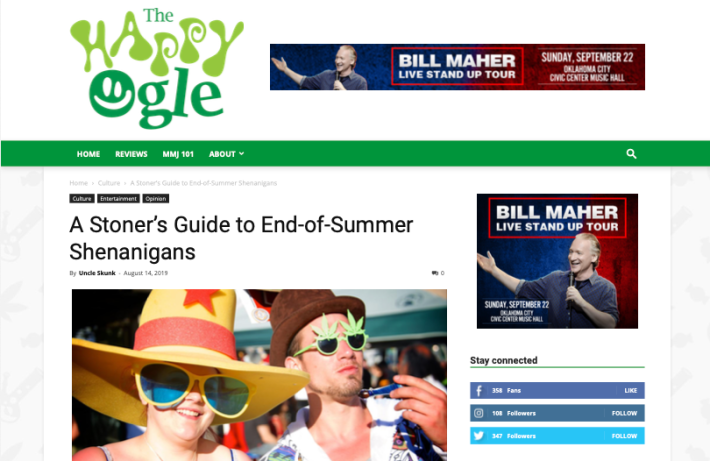710x461 pixels.
Task: Click the Facebook icon in Stay connected
Action: [479, 390]
